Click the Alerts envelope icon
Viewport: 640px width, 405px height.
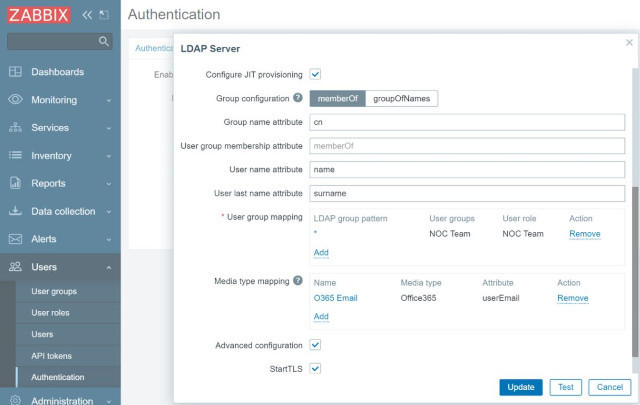tap(15, 239)
